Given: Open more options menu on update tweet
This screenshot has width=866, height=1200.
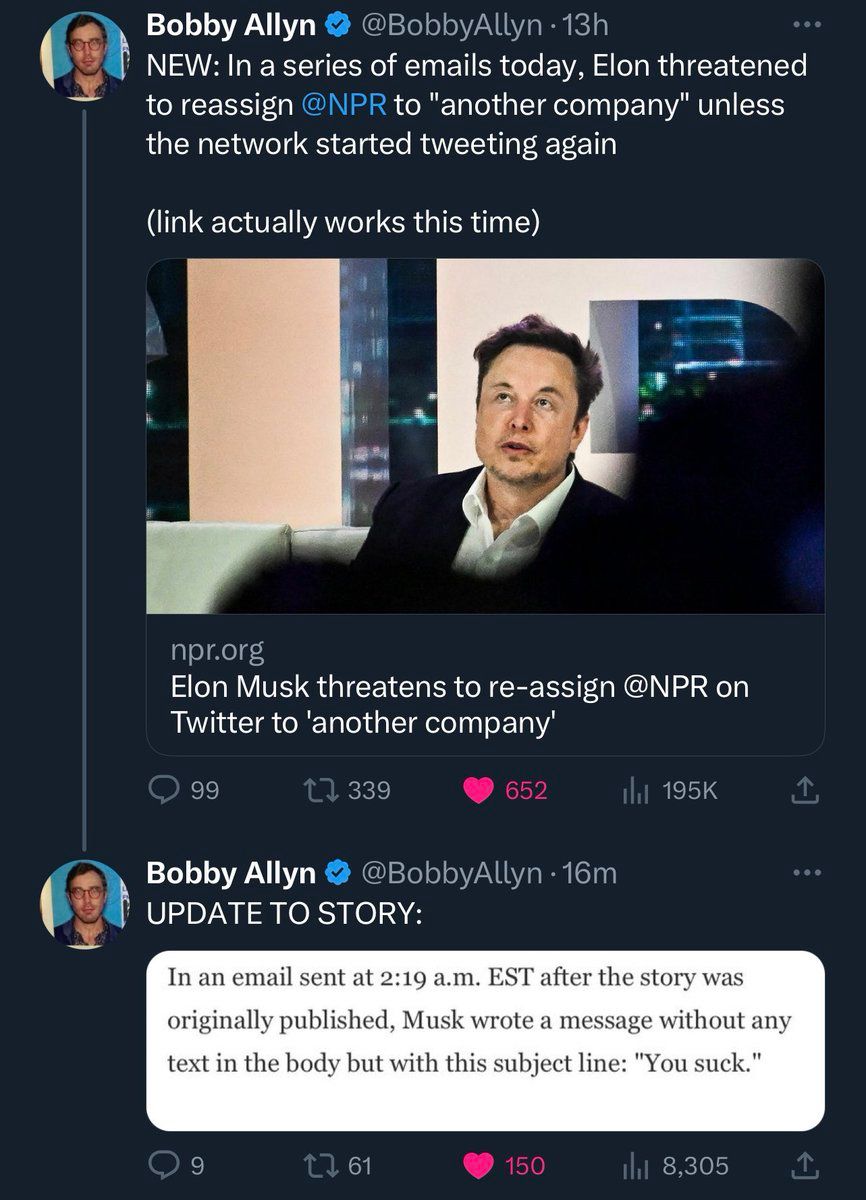Looking at the screenshot, I should coord(805,872).
